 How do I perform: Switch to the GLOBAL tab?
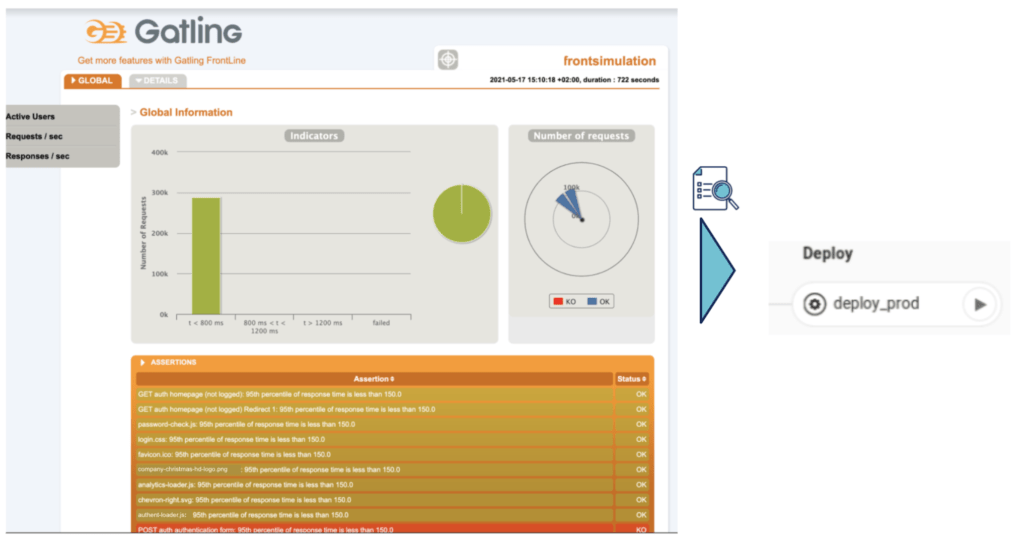(x=92, y=80)
